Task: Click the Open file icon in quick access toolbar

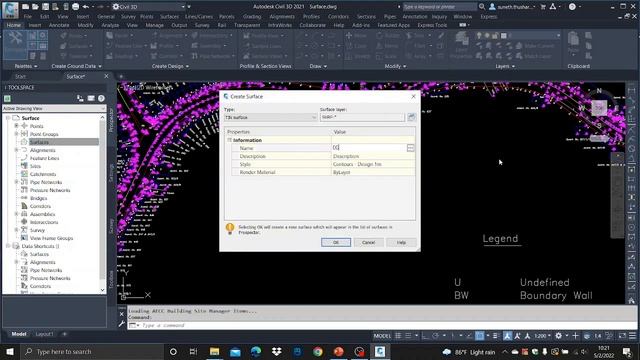Action: pos(35,7)
